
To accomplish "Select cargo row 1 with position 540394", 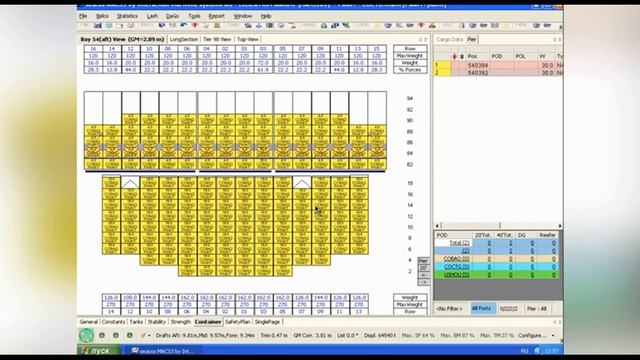I will [498, 65].
